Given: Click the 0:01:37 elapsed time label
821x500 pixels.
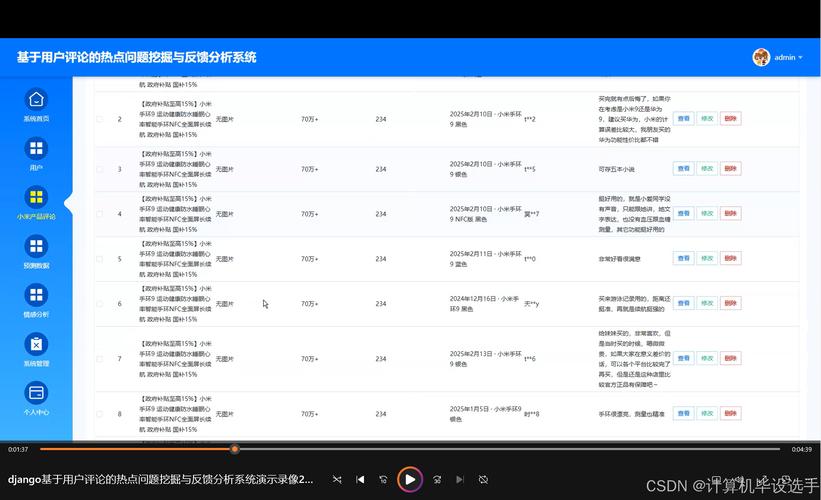Looking at the screenshot, I should click(x=18, y=449).
